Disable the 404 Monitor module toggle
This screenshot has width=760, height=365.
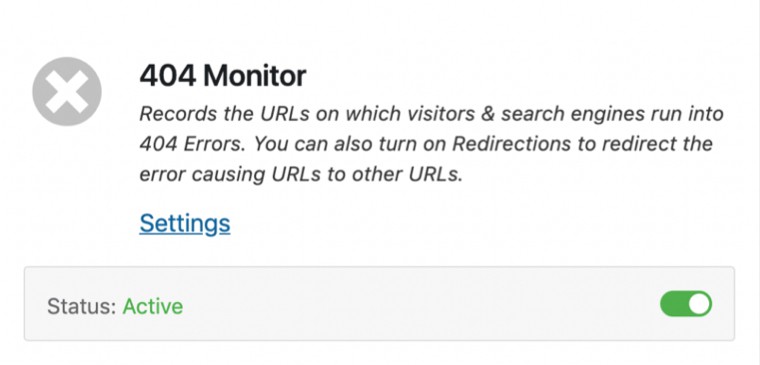(x=686, y=304)
